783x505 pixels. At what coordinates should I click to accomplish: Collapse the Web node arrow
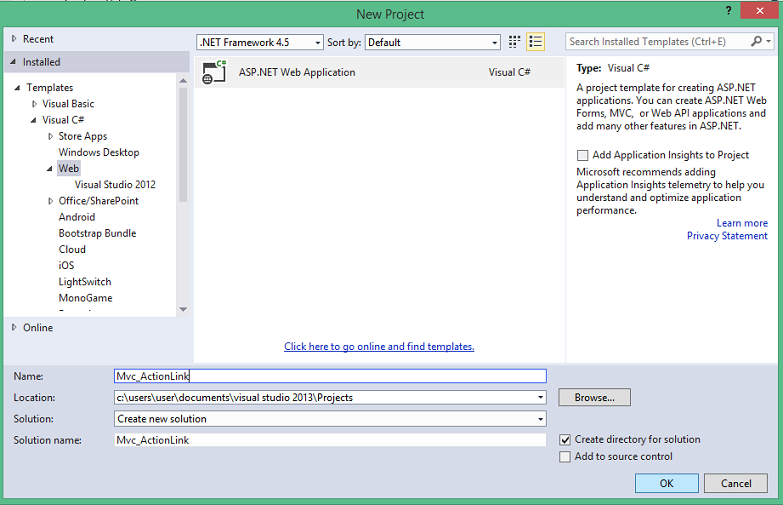(x=49, y=169)
